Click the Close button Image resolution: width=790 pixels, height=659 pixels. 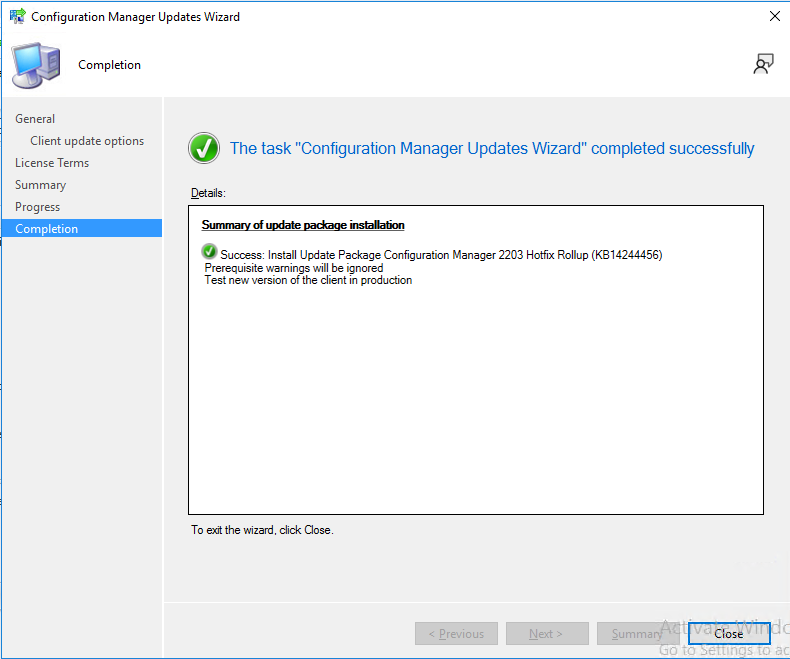pos(729,633)
